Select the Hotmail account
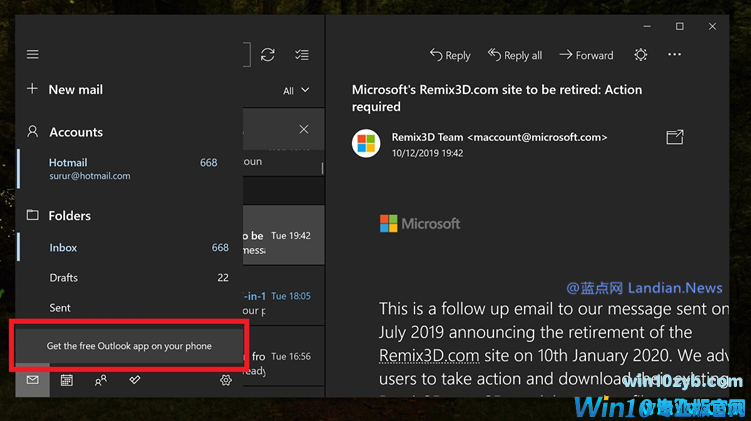The image size is (751, 421). click(130, 169)
